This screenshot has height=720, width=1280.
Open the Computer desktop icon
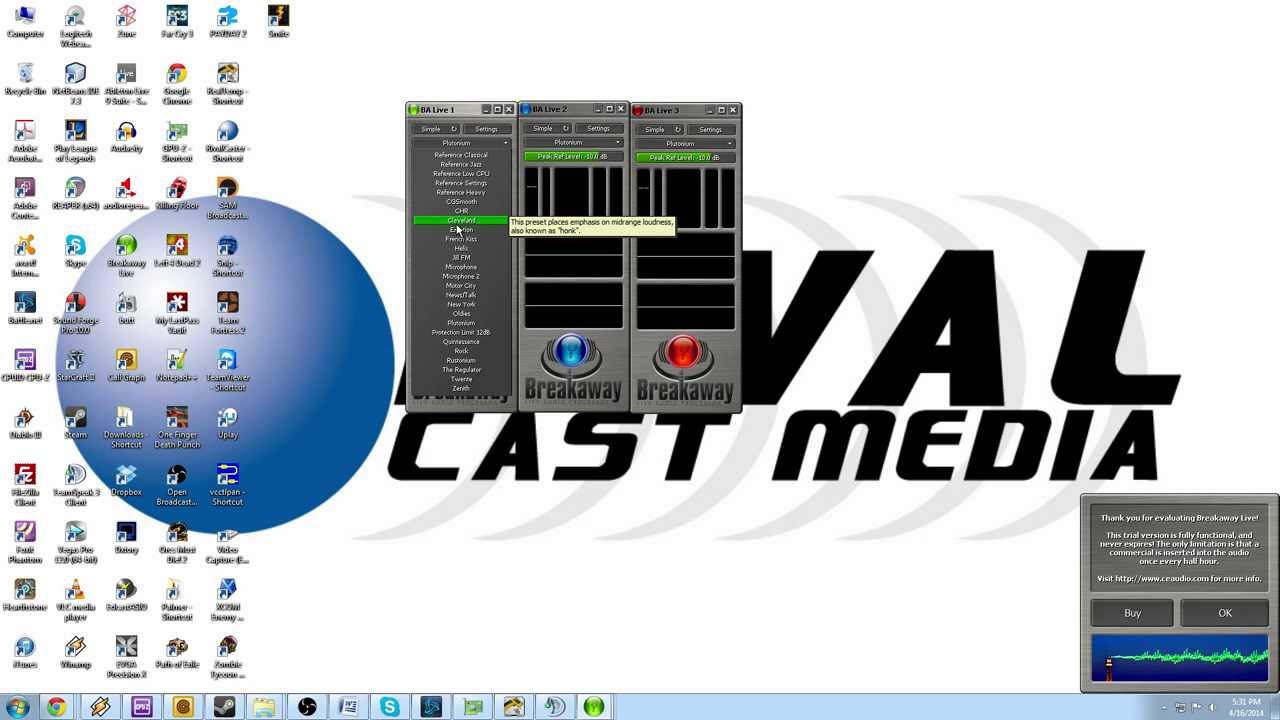[25, 22]
